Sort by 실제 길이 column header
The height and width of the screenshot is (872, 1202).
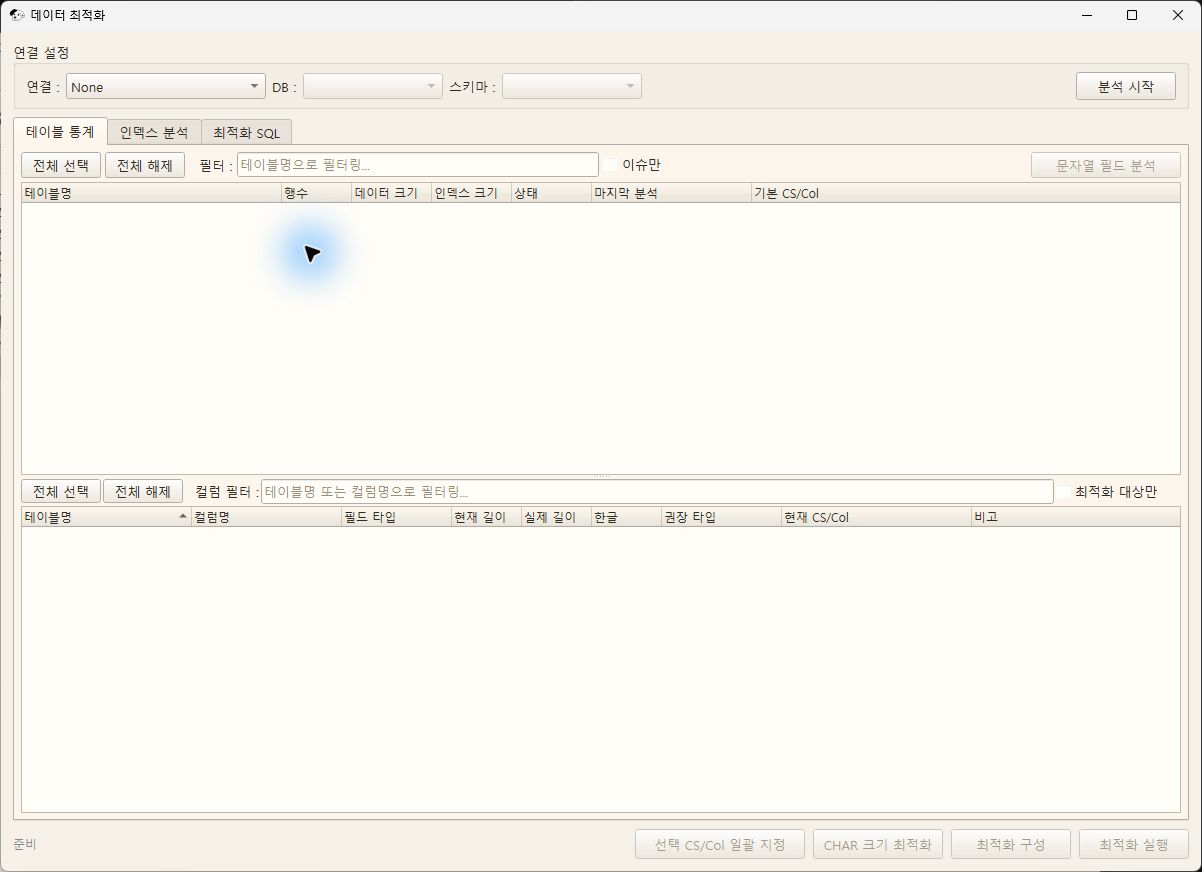(556, 517)
